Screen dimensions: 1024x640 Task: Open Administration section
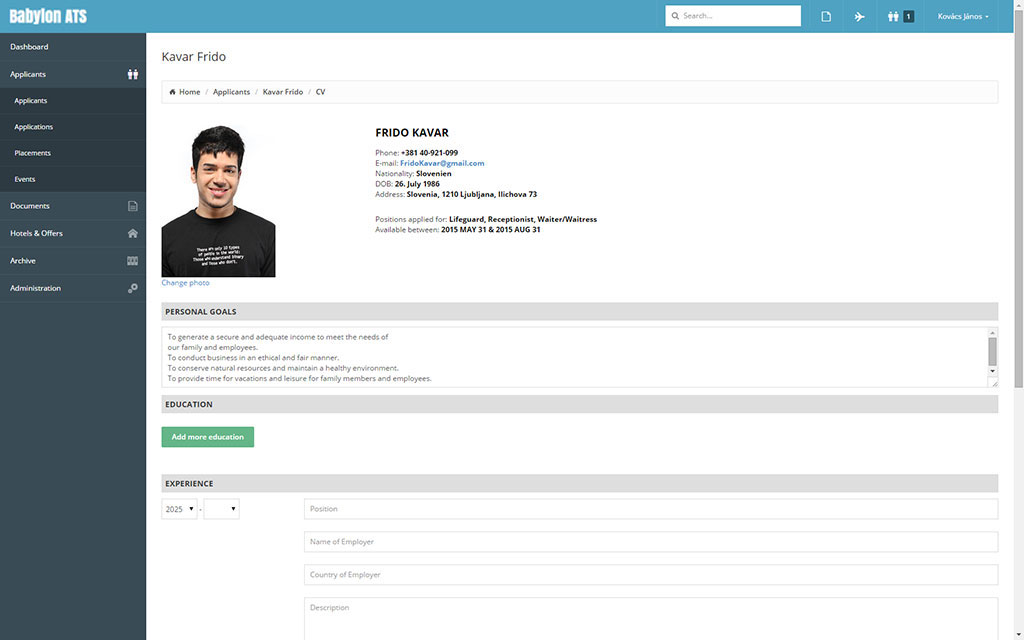[73, 288]
